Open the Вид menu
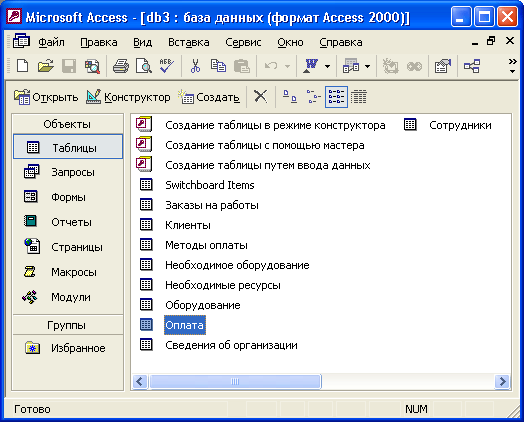Screen dimensions: 524x422 143,42
